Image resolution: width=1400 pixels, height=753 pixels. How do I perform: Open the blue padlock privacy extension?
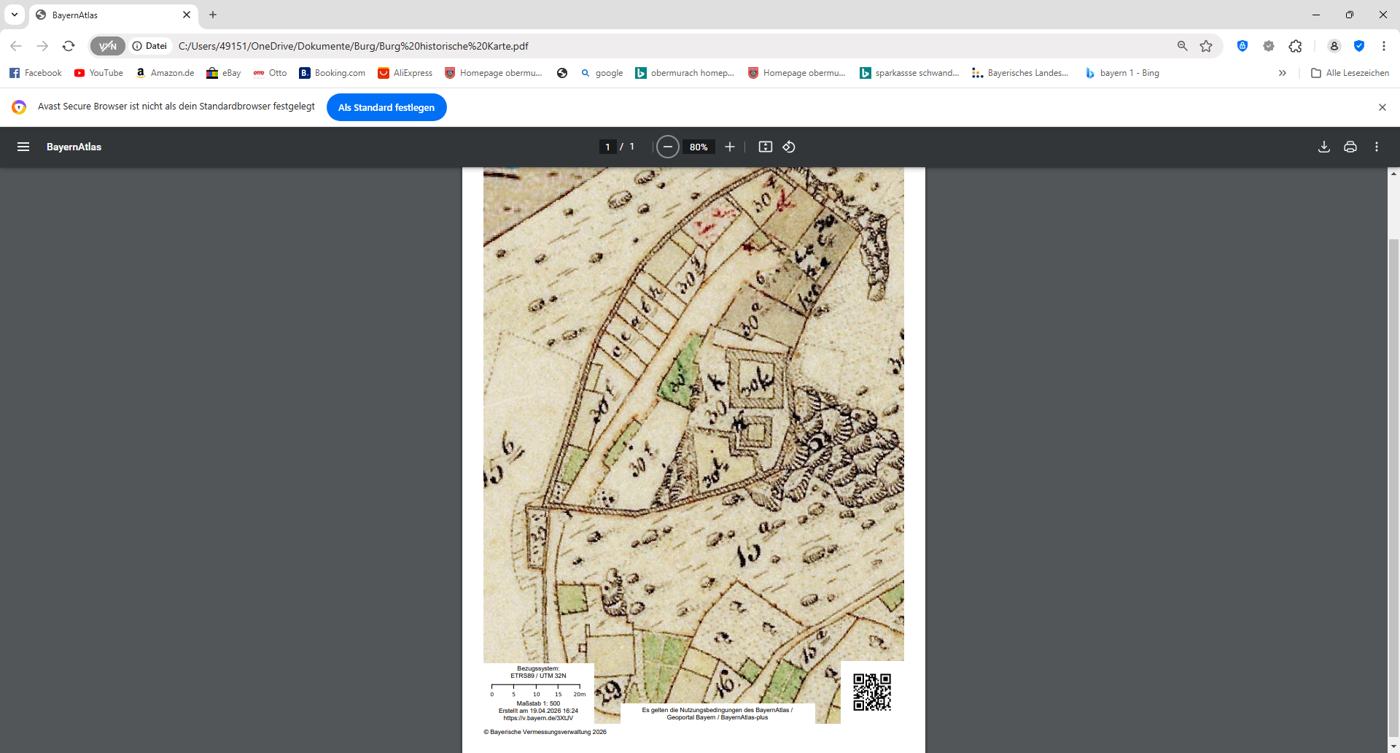(x=1242, y=46)
